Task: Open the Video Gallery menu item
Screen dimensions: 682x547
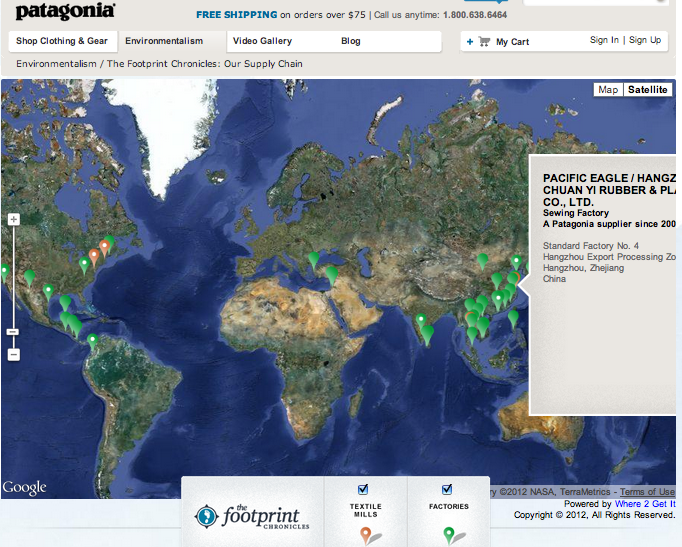Action: 262,41
